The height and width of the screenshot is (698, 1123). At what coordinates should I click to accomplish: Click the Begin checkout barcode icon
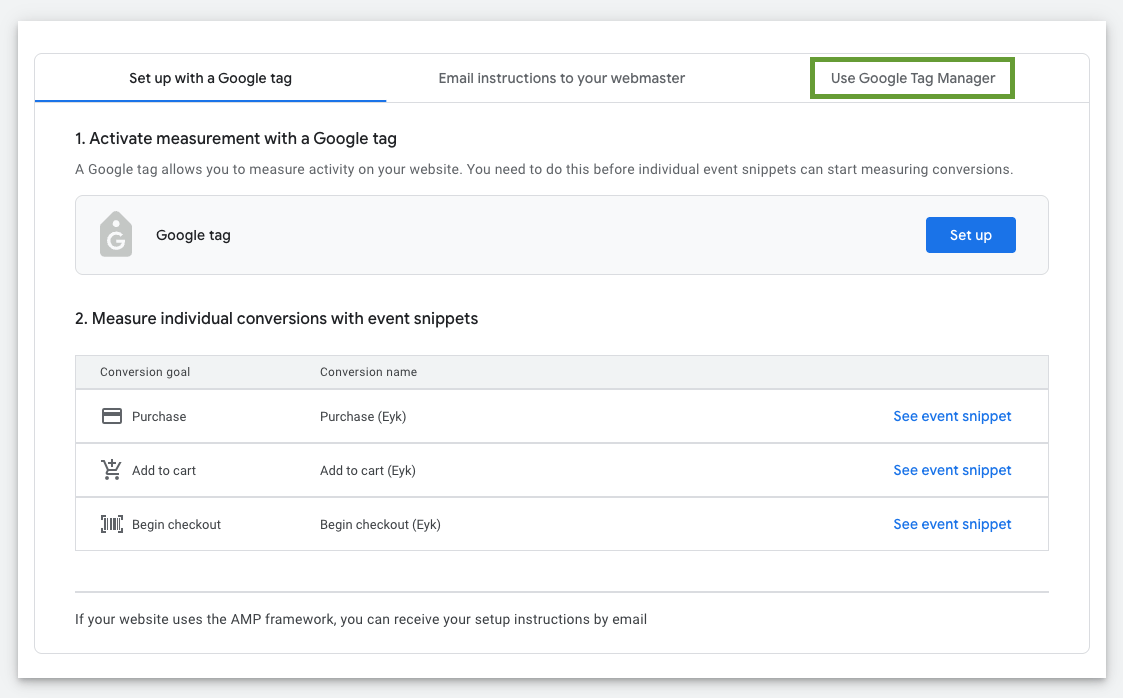112,524
